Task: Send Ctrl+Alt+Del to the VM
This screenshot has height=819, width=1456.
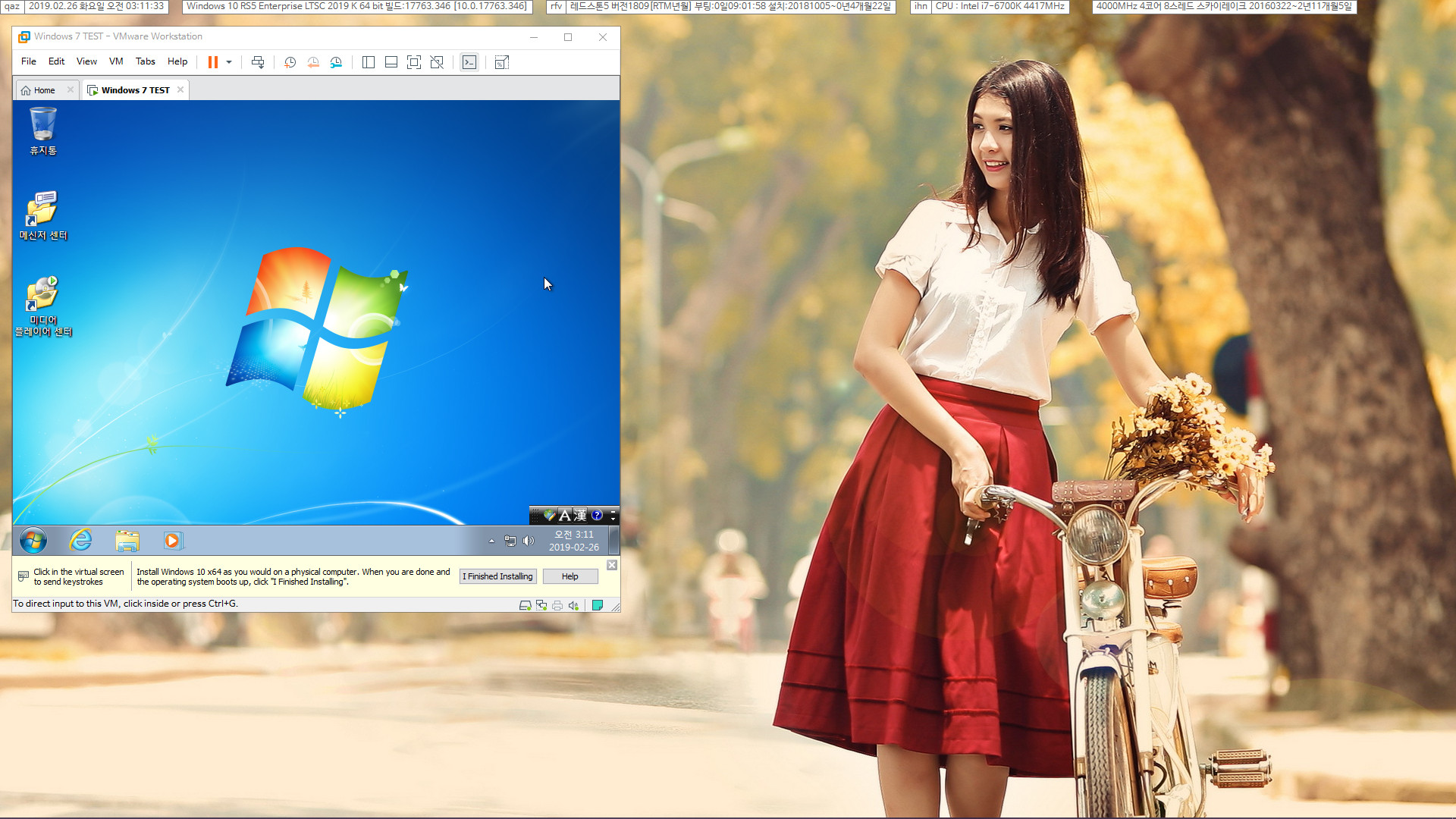Action: (258, 62)
